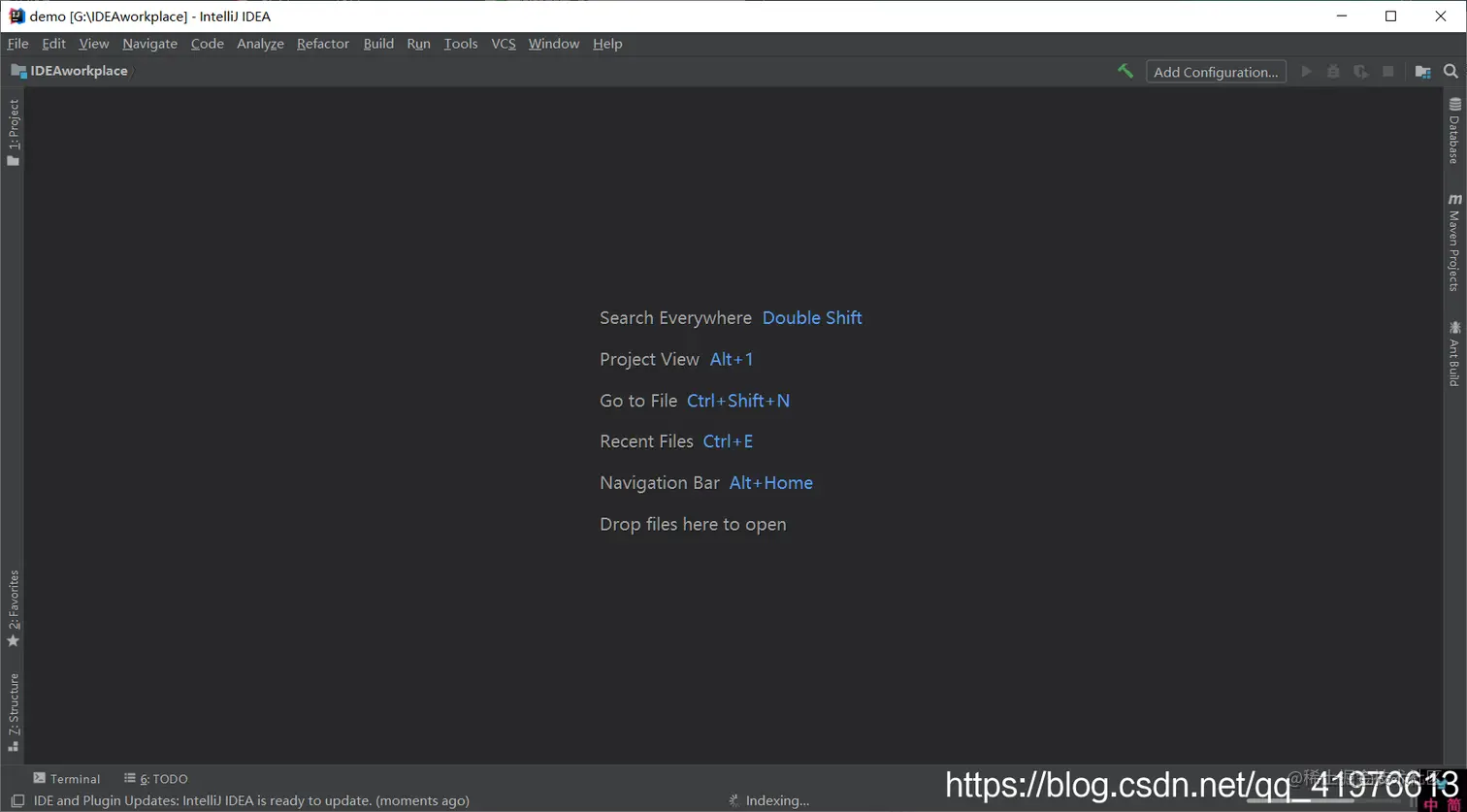Screen dimensions: 1467x812
Task: Open the Analyze menu
Action: click(x=261, y=44)
